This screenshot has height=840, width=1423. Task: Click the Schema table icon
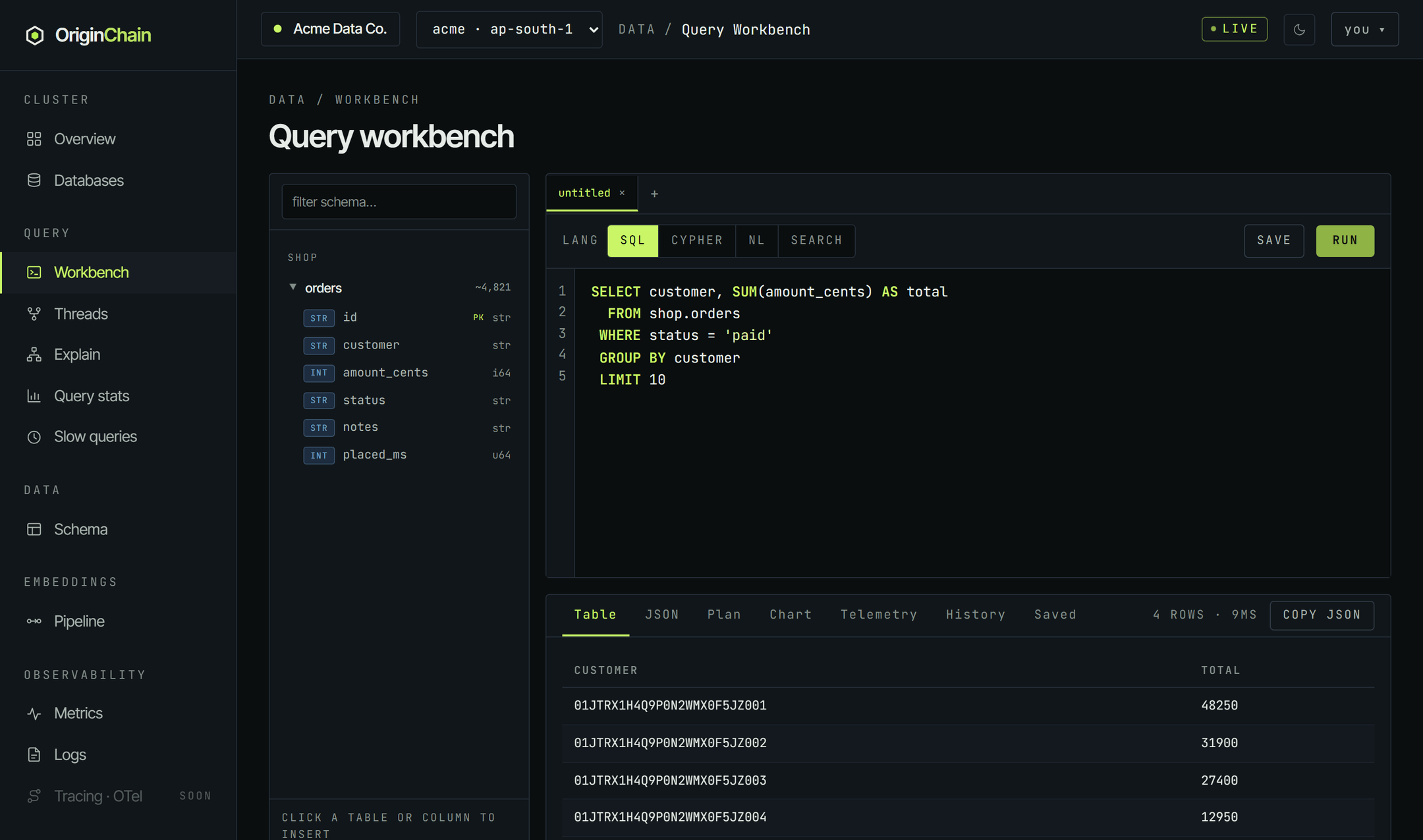pos(34,529)
